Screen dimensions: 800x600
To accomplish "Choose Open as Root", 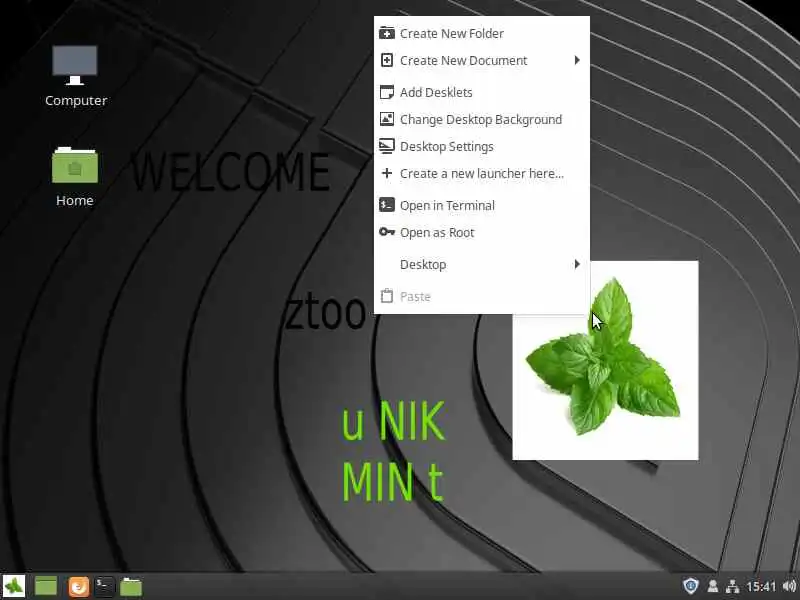I will pos(482,233).
